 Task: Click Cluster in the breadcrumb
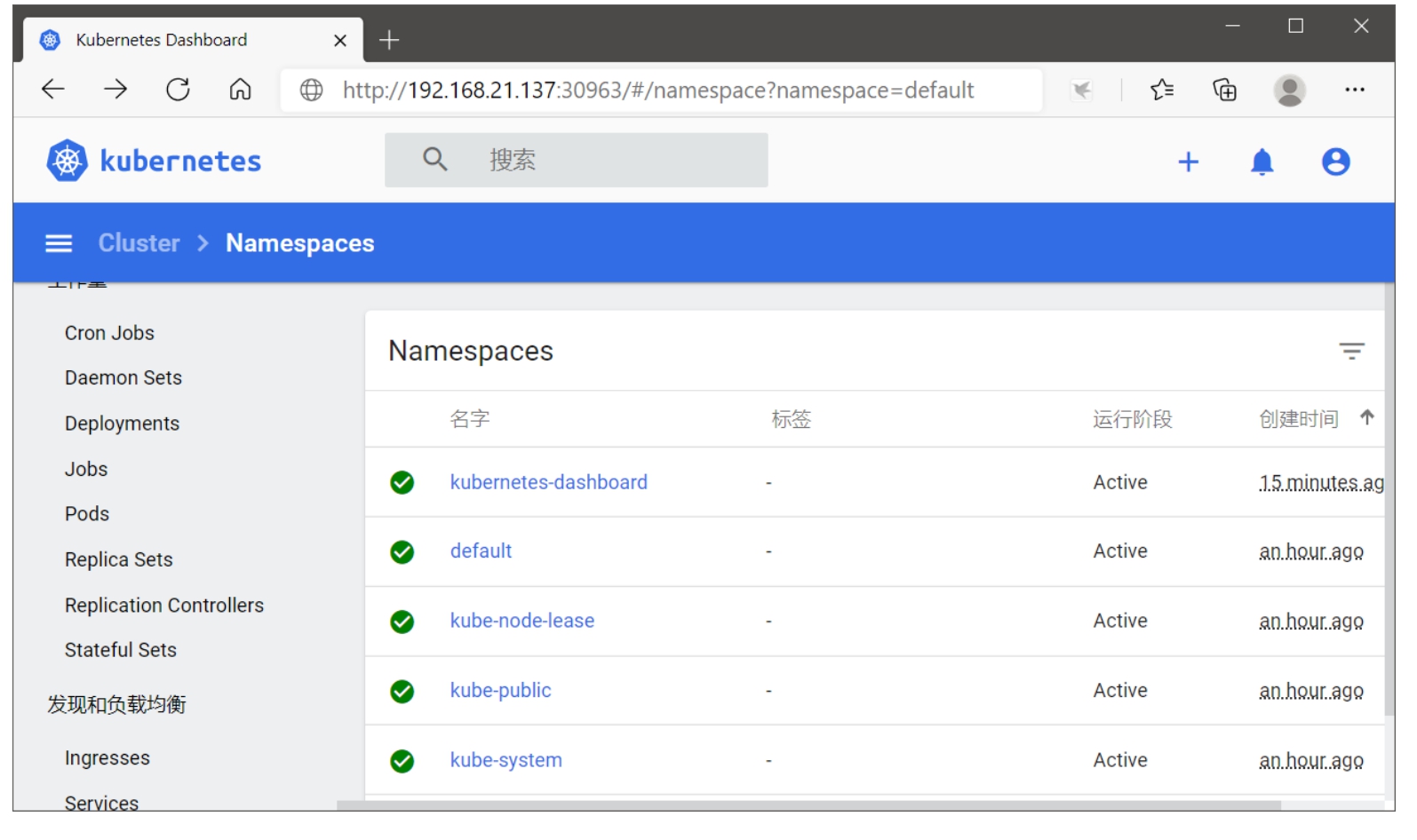139,243
